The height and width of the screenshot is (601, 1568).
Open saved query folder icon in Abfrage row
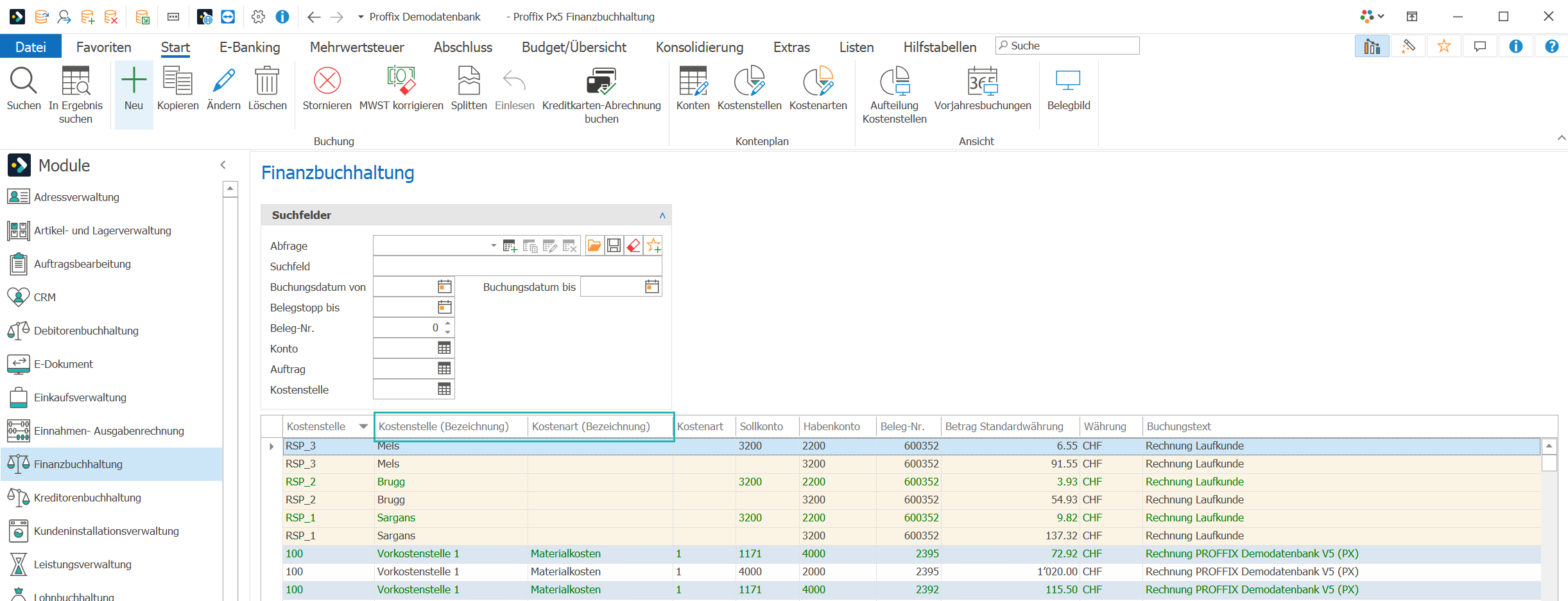(x=594, y=246)
